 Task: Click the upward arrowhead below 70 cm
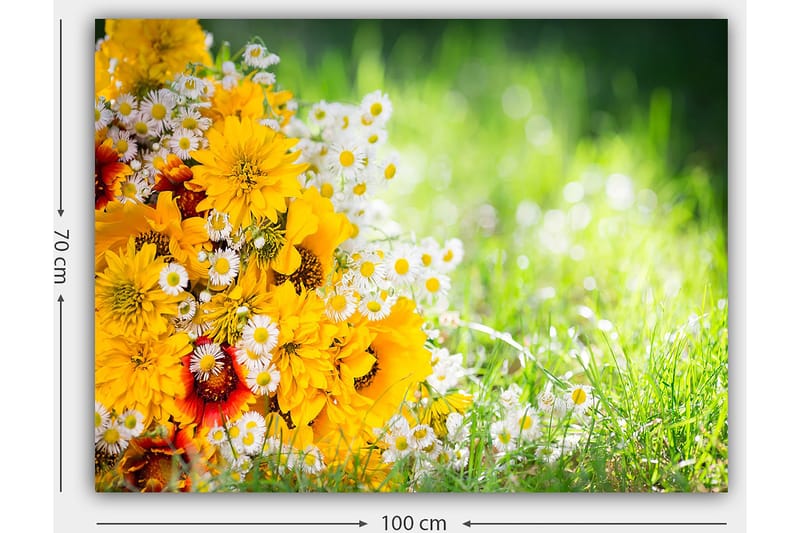(61, 300)
